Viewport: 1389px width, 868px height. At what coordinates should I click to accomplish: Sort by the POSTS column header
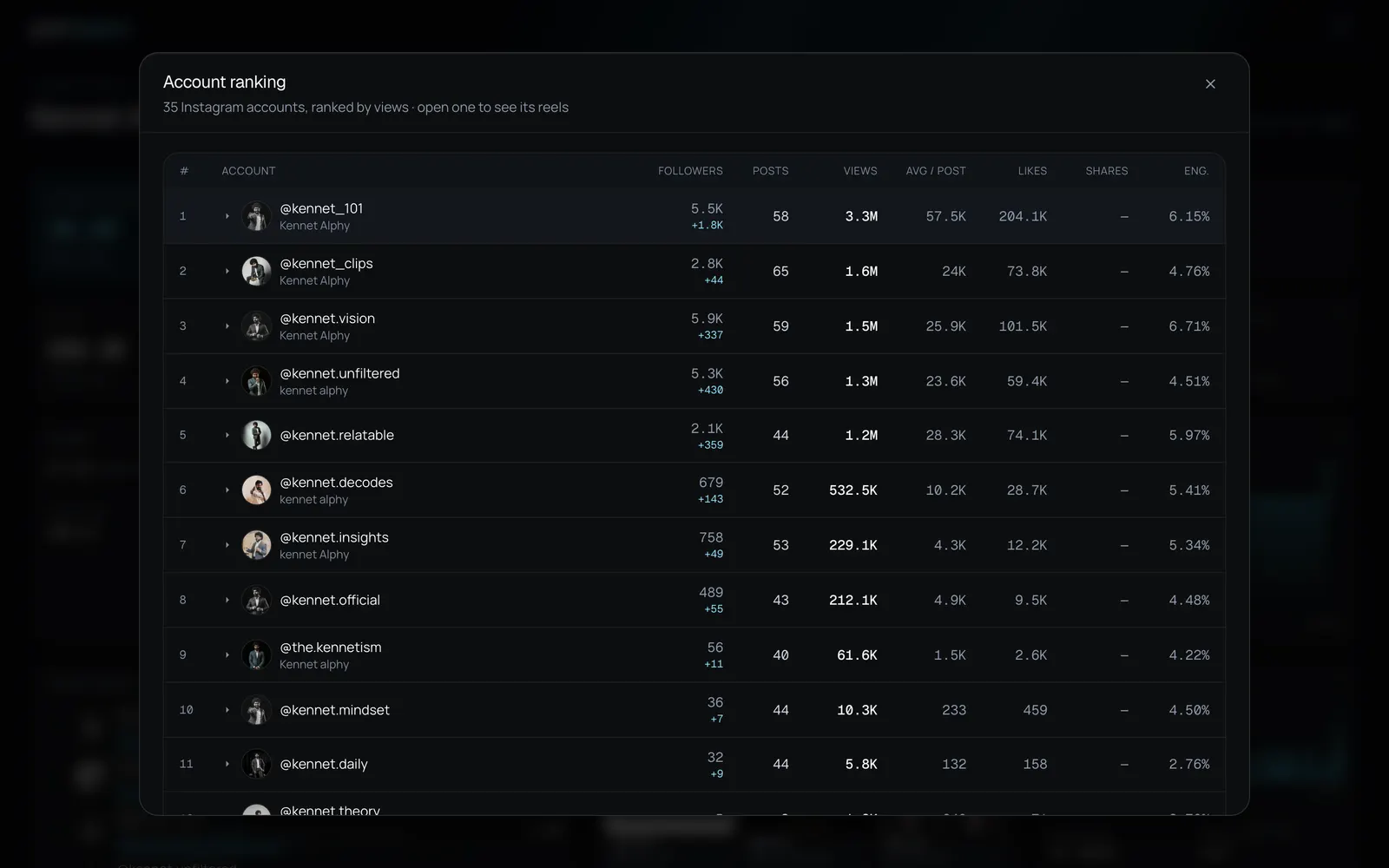point(770,171)
